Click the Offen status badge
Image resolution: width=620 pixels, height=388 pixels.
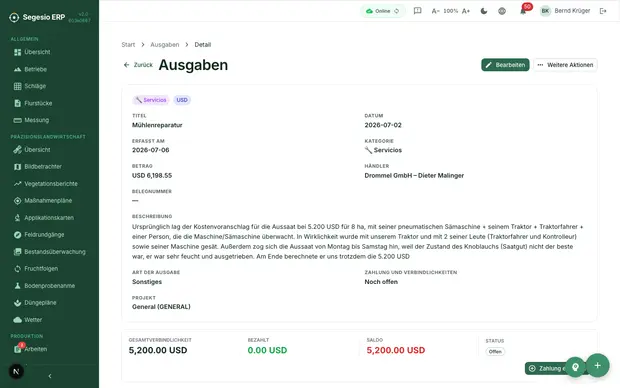coord(495,352)
